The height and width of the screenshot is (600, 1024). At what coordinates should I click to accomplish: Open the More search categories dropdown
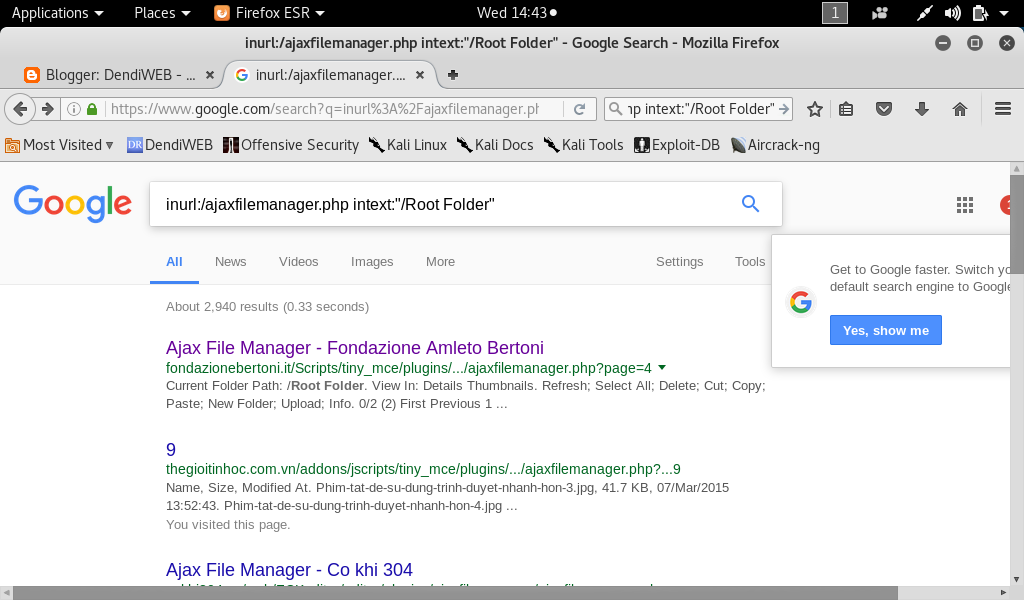tap(440, 262)
